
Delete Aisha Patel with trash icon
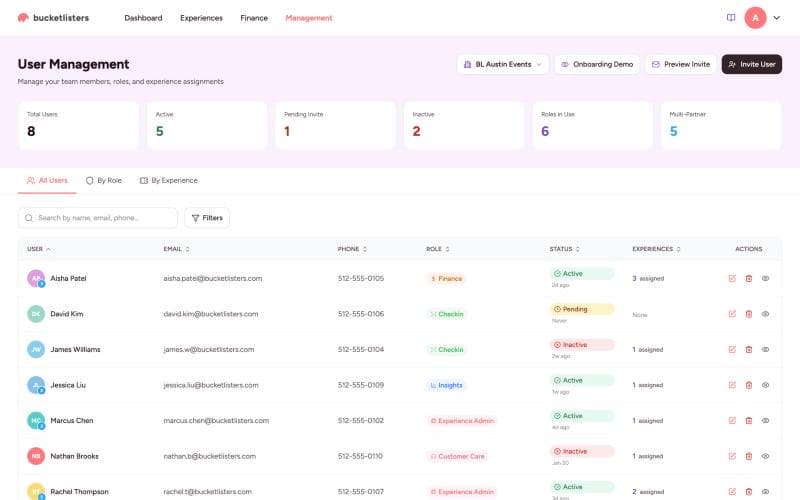click(748, 279)
